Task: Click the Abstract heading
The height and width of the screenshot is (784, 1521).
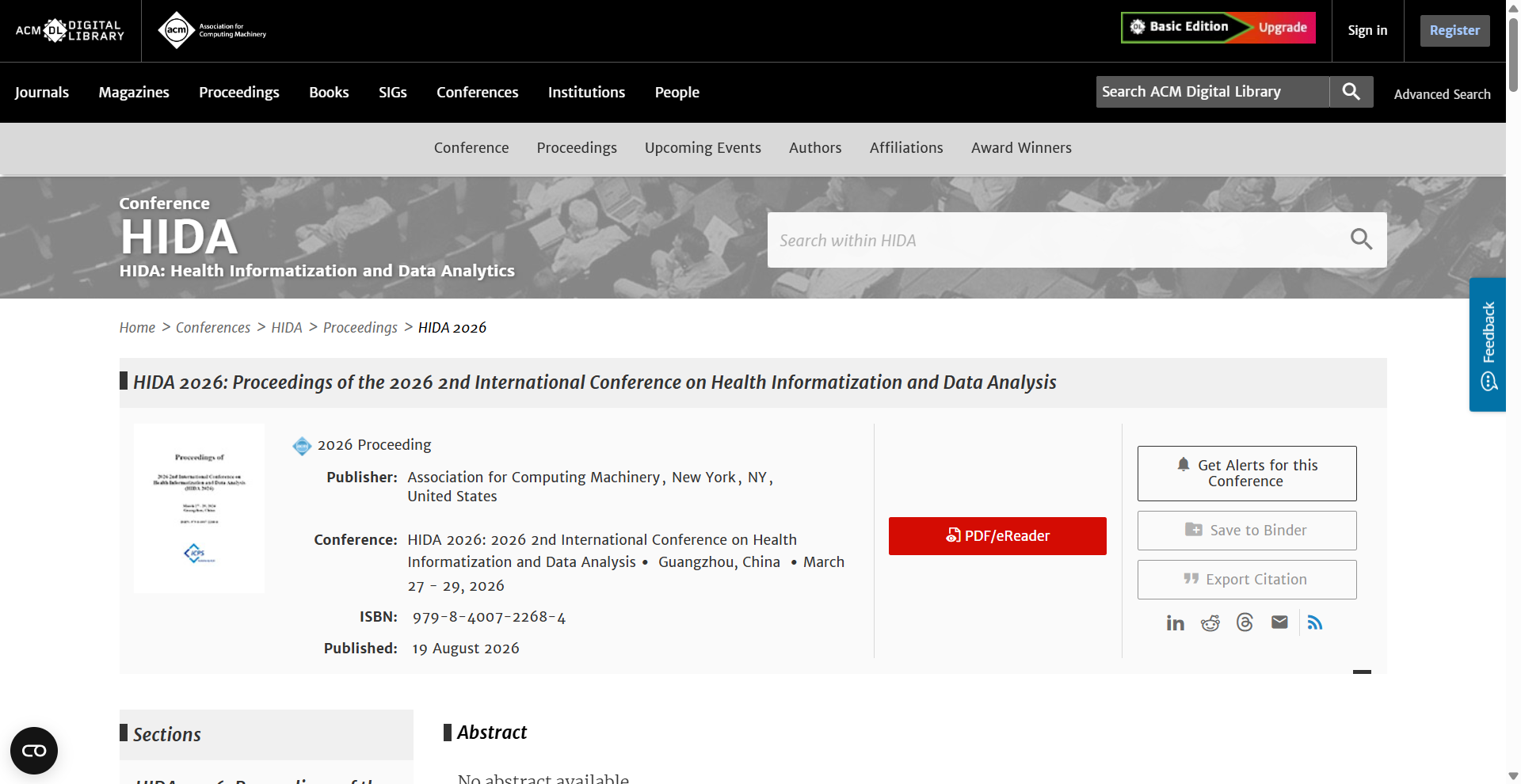Action: tap(492, 733)
